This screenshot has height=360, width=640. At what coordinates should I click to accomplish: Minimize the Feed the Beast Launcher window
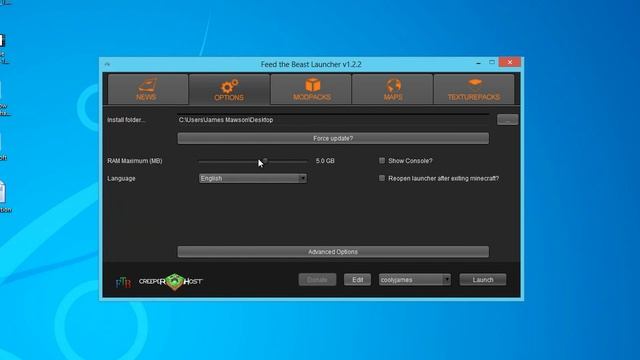[478, 63]
